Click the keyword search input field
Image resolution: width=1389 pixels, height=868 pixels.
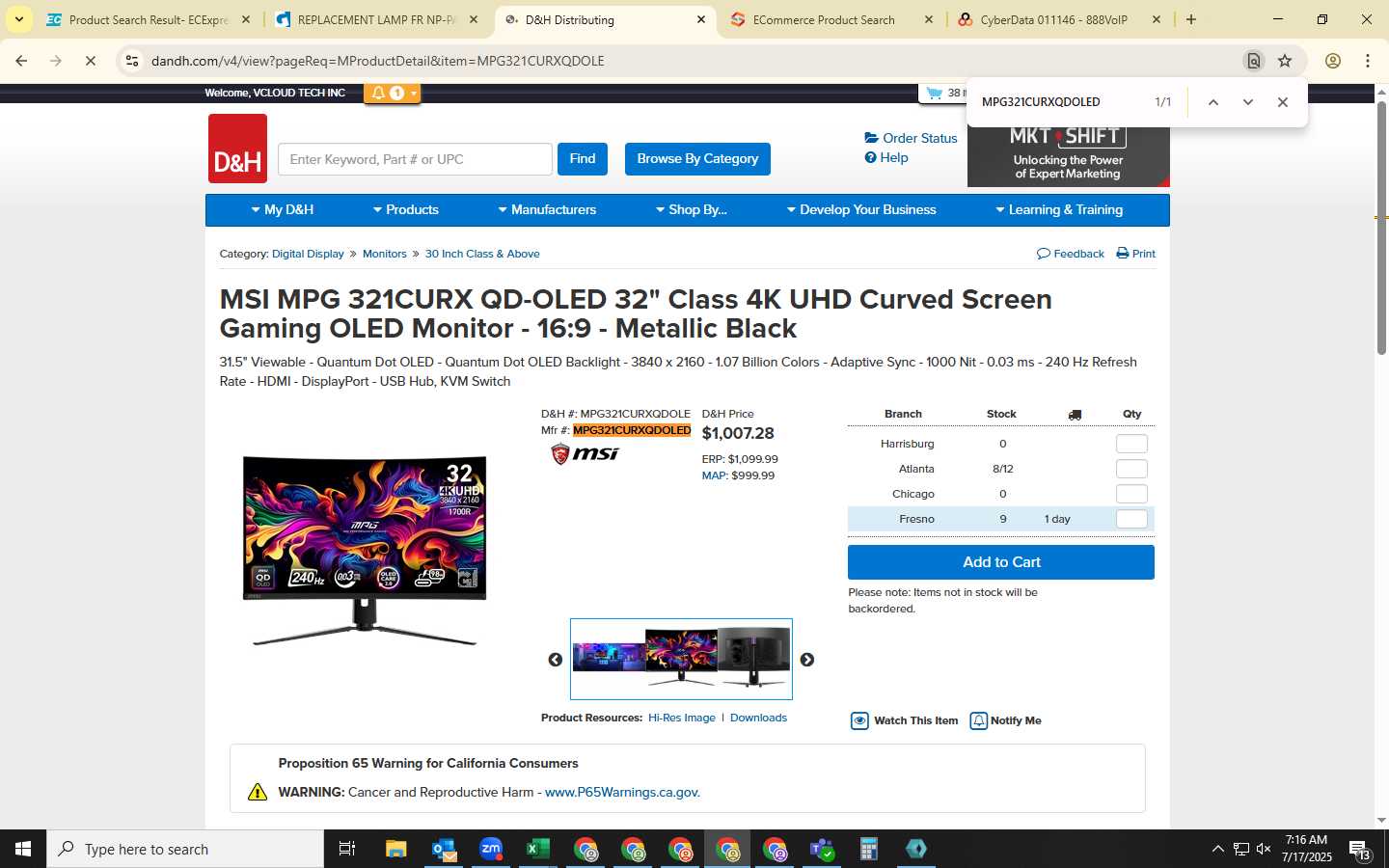[x=415, y=159]
